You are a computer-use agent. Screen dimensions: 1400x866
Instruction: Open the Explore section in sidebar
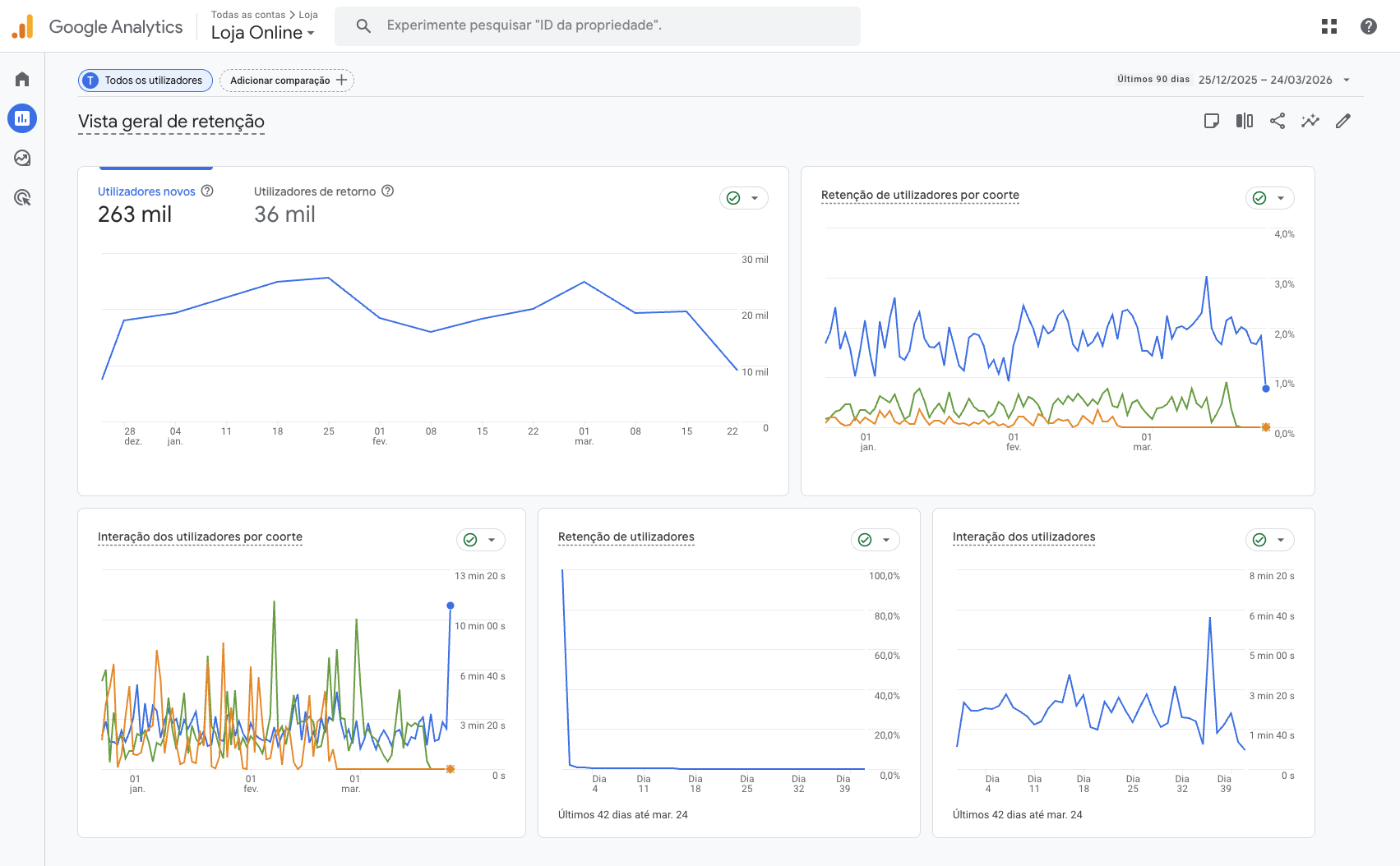click(x=22, y=158)
